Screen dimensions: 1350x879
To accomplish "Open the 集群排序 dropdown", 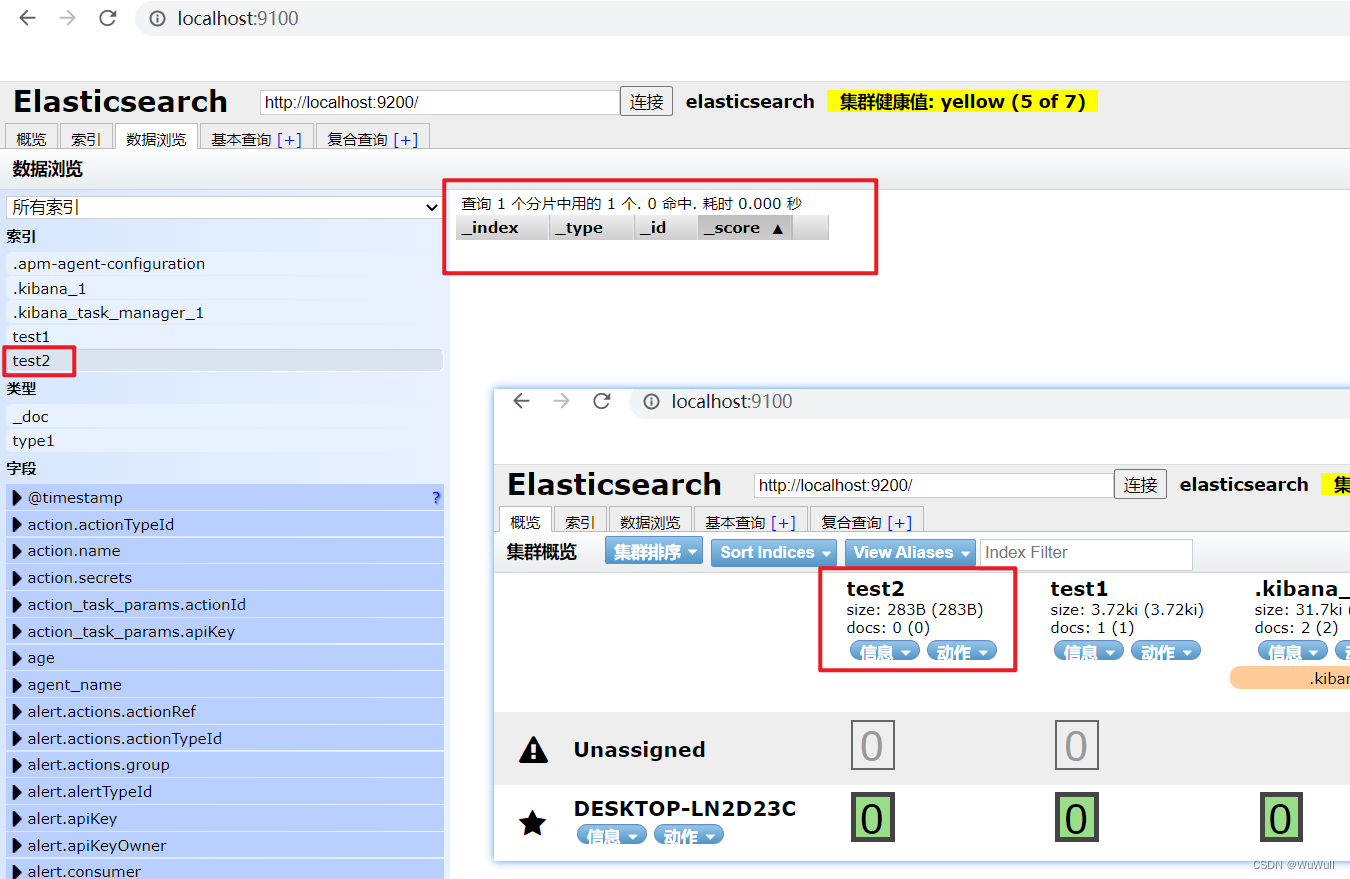I will [654, 552].
